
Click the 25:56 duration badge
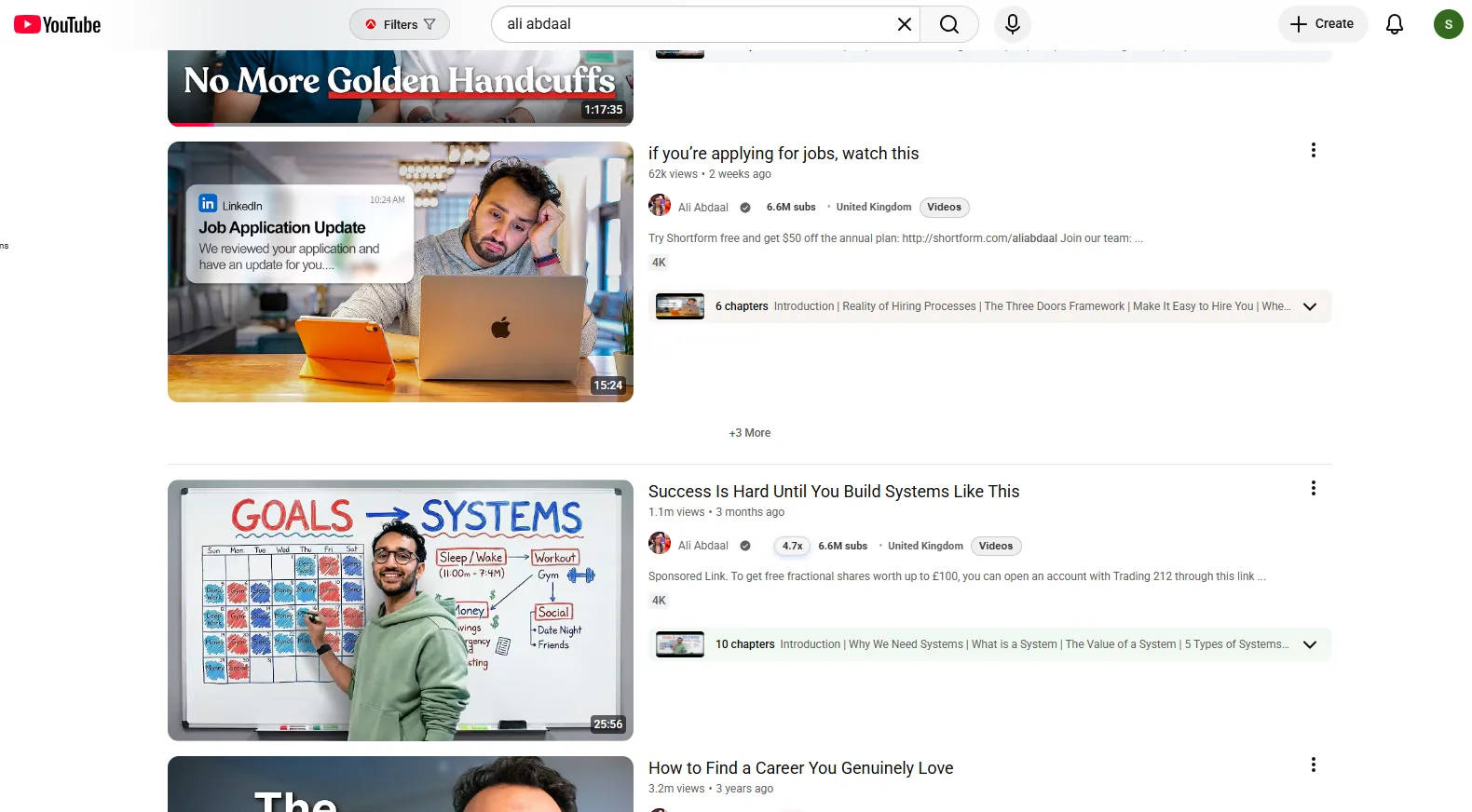[608, 724]
